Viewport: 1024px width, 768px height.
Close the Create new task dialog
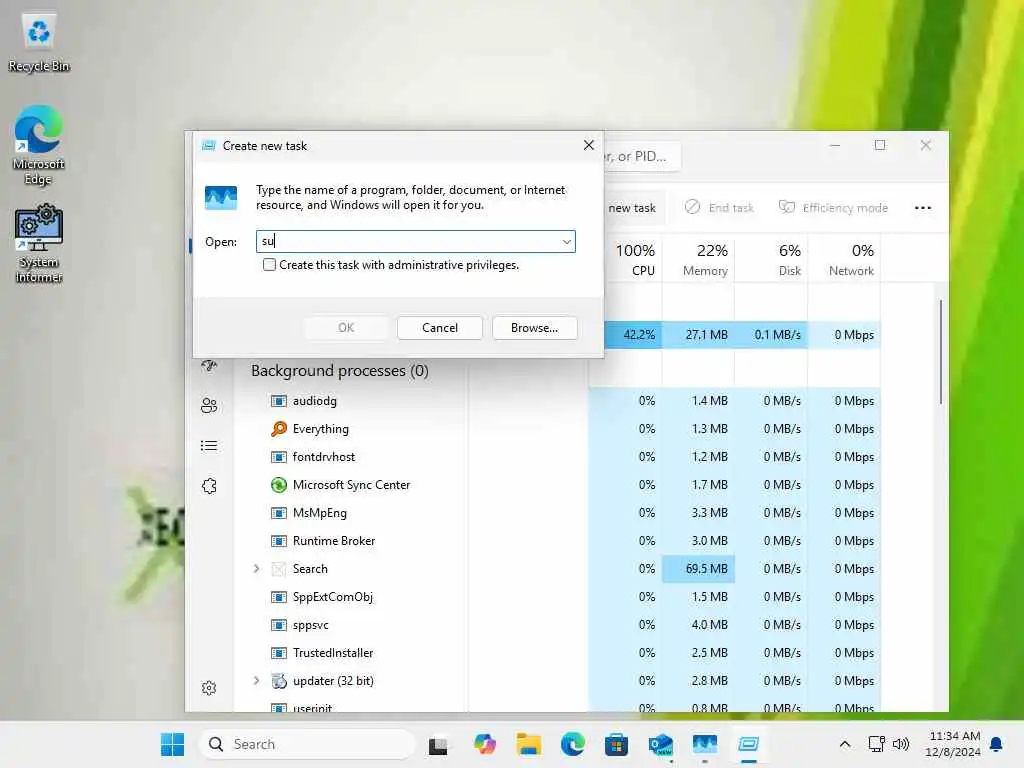(588, 145)
